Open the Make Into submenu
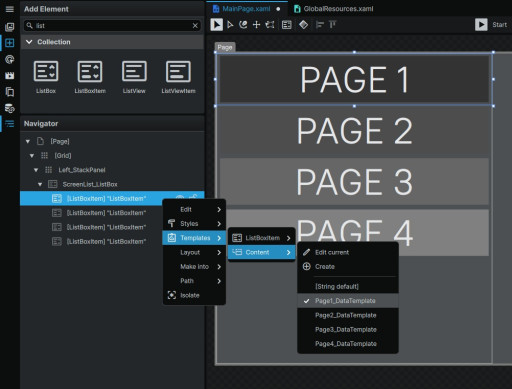The image size is (512, 389). point(194,267)
